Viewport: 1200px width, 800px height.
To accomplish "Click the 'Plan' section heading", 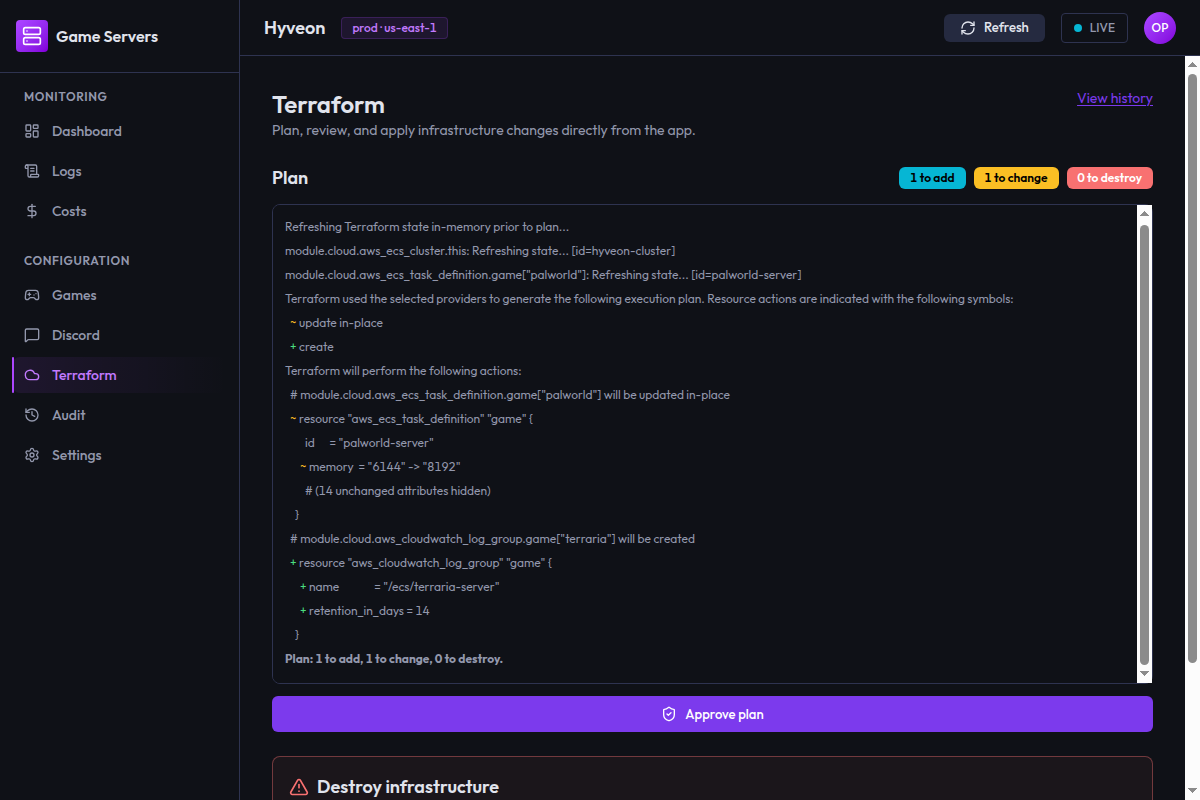I will [290, 178].
